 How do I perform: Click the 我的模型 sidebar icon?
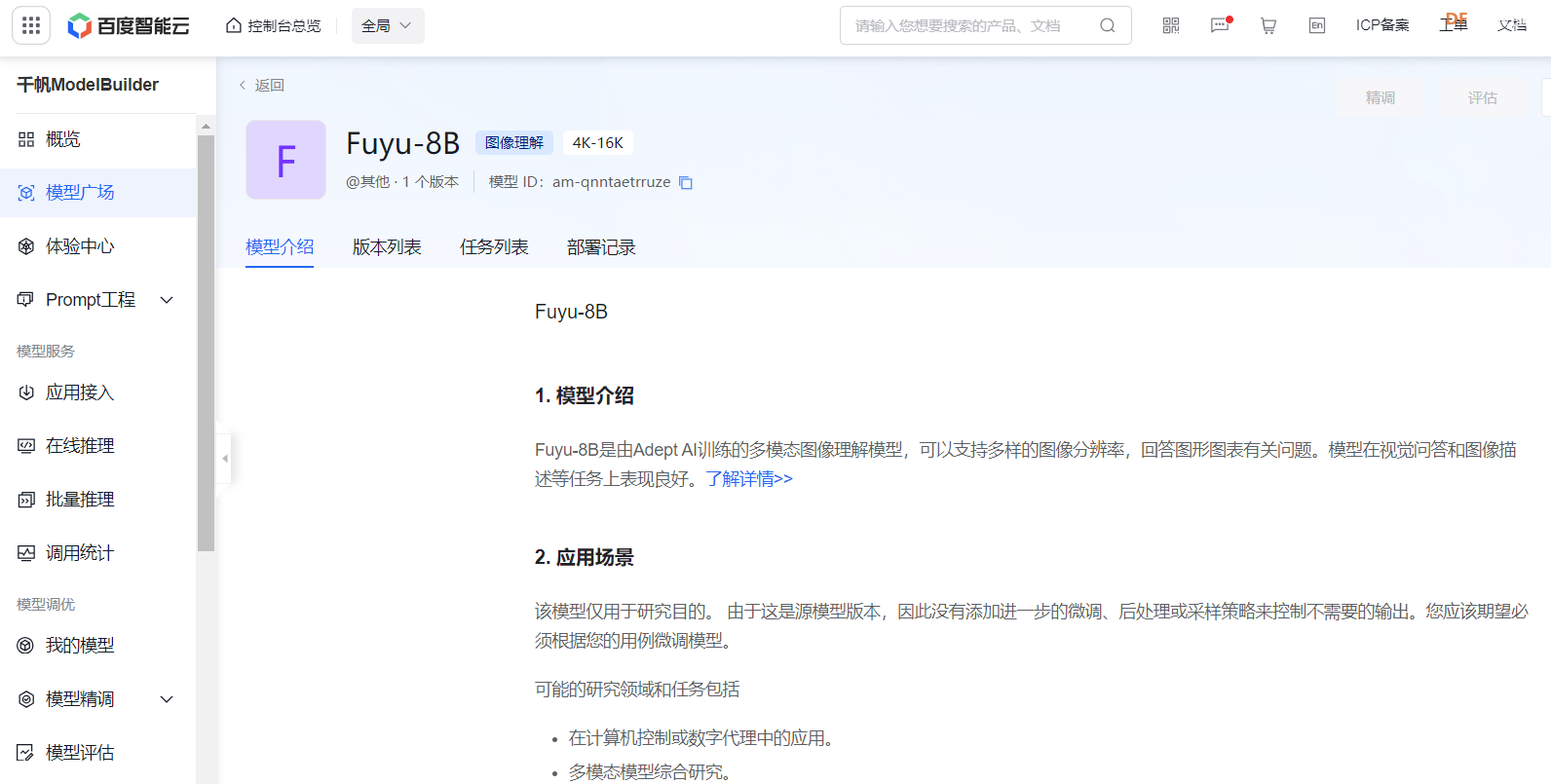(26, 646)
